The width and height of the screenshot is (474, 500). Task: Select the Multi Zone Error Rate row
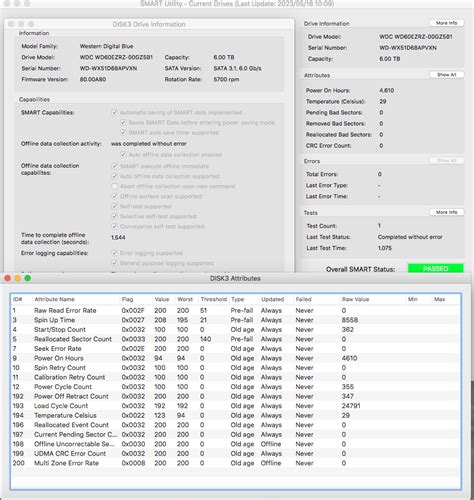pos(236,463)
